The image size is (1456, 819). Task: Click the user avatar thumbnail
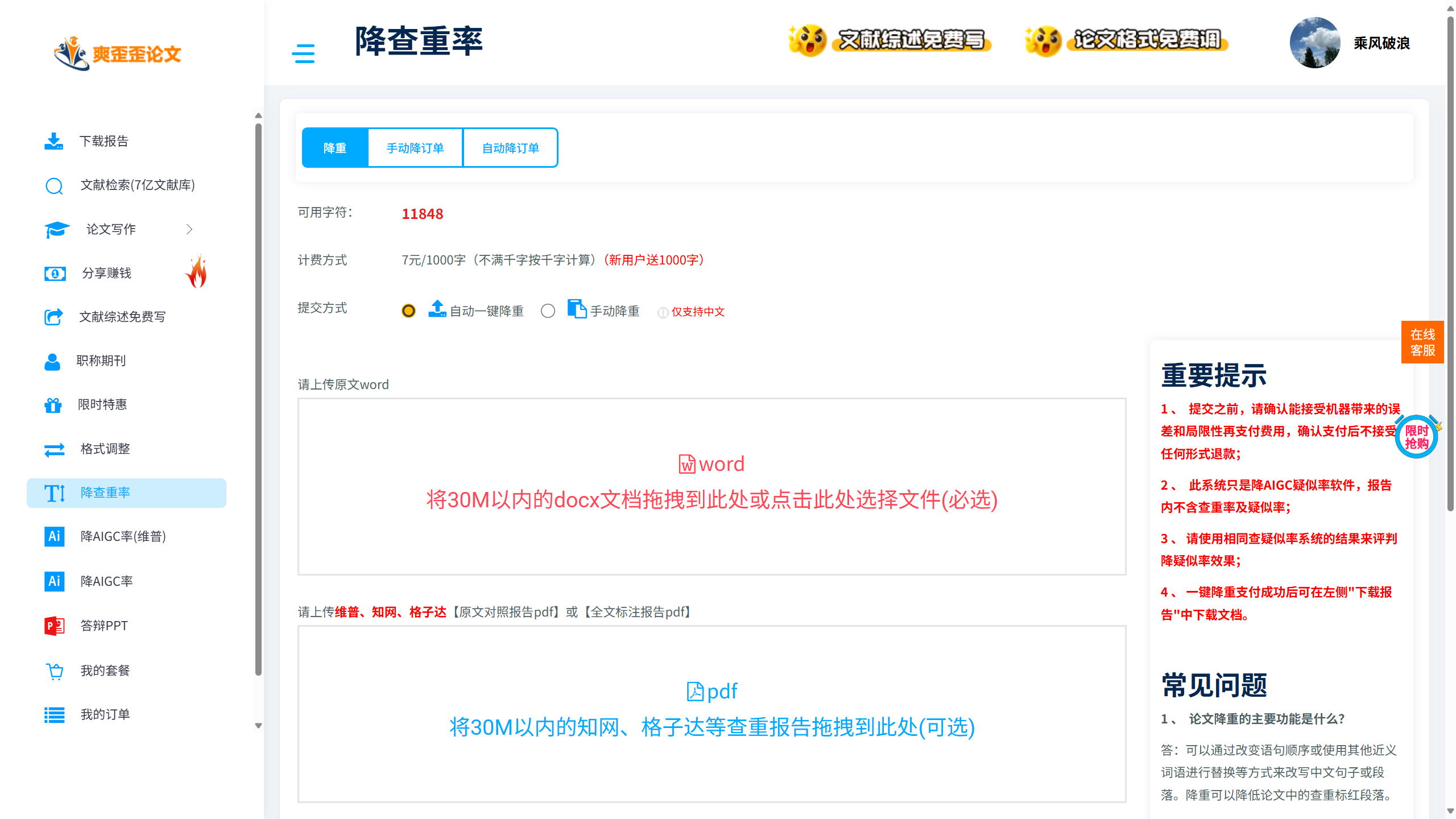tap(1315, 43)
